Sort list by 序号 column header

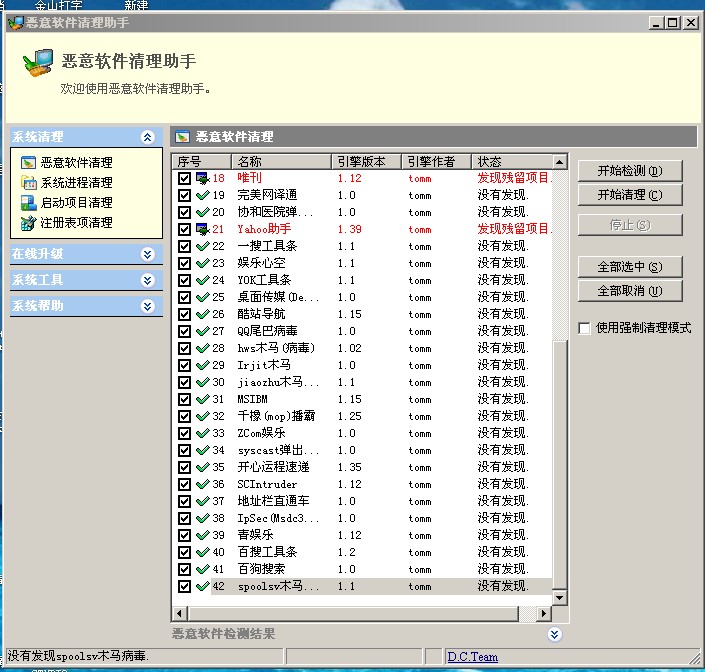[x=202, y=161]
